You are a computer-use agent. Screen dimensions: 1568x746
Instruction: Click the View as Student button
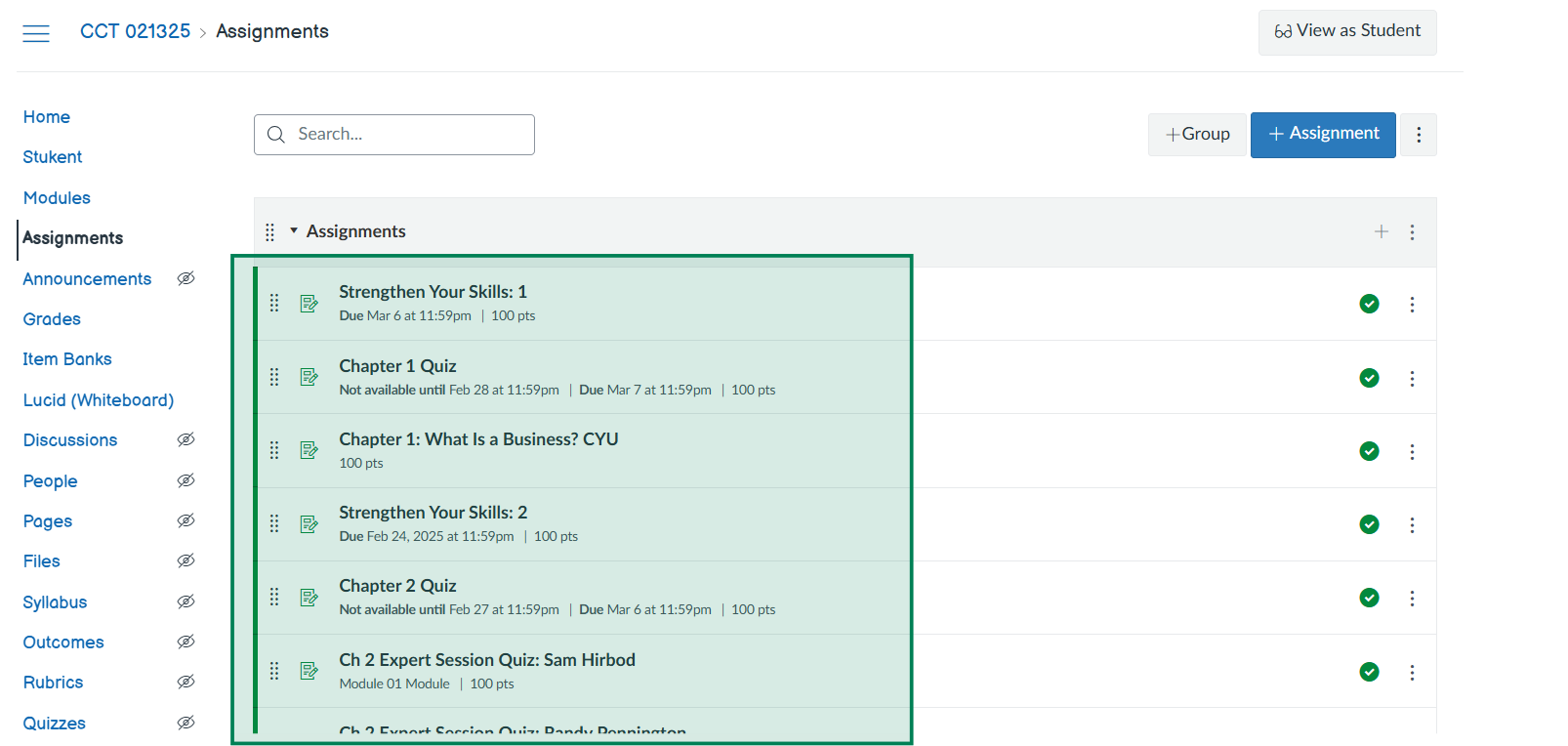(1346, 32)
